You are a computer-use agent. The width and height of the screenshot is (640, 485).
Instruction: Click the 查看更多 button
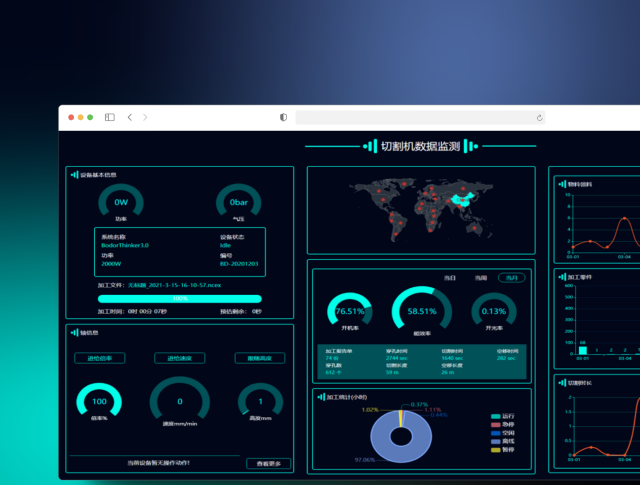coord(269,463)
